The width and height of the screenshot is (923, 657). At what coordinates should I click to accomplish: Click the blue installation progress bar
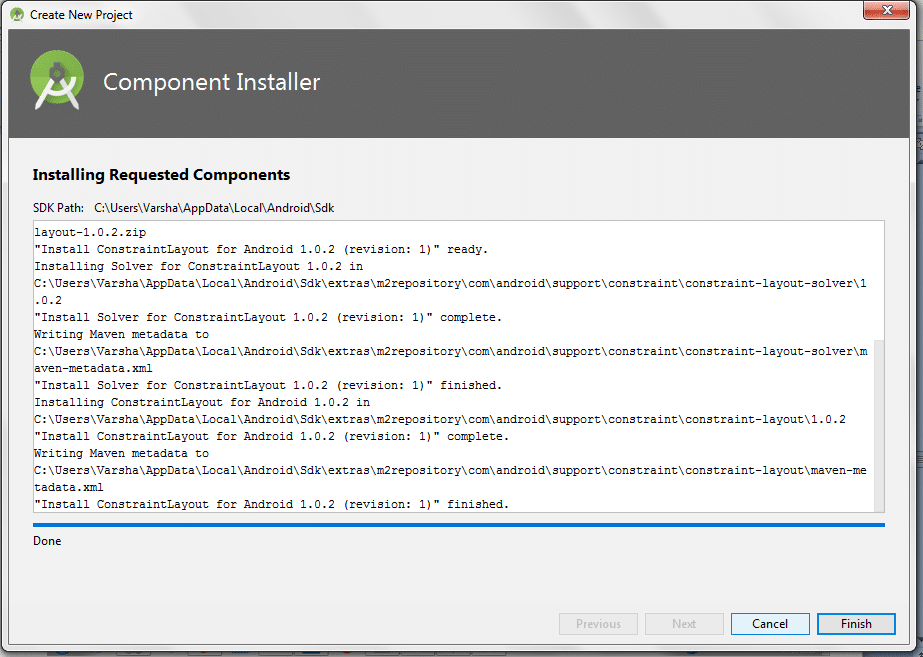tap(458, 524)
